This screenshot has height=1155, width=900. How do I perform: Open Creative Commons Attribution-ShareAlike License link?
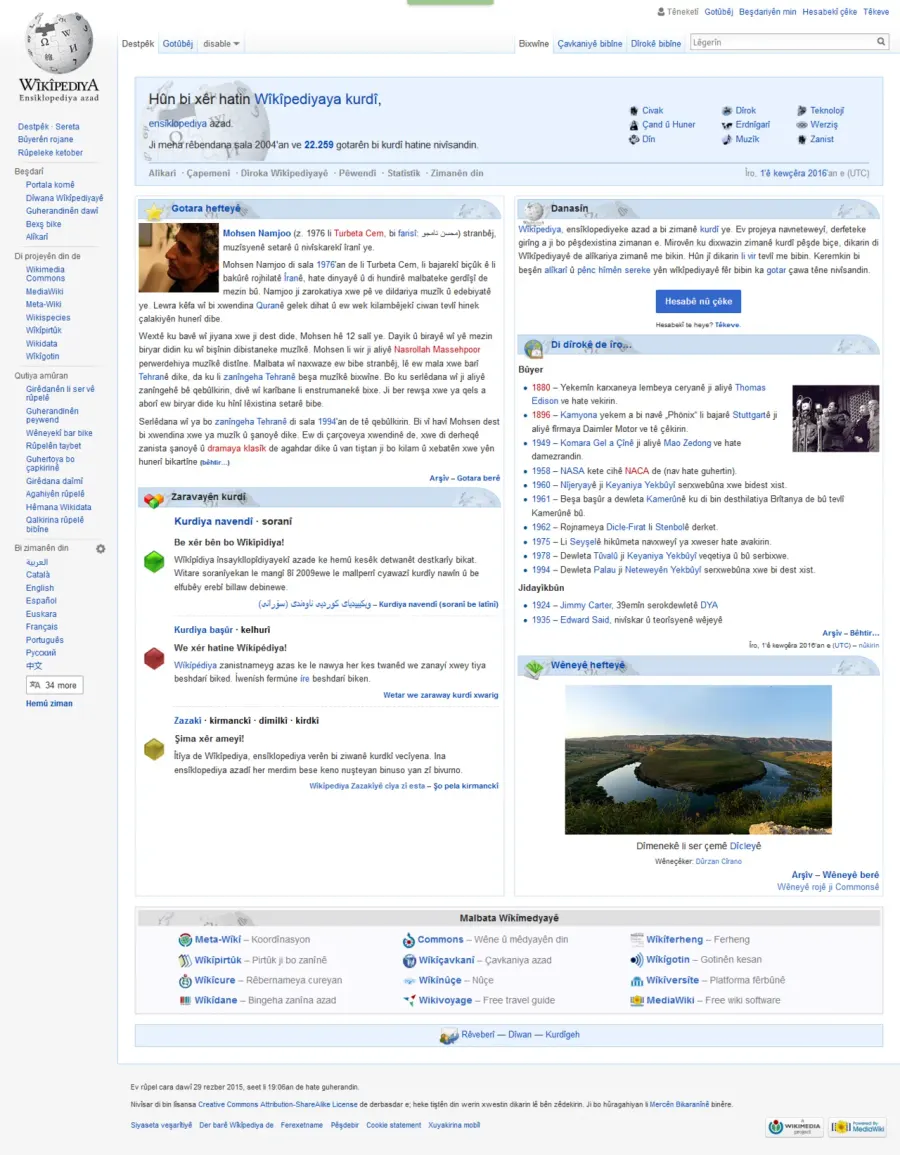(278, 1104)
